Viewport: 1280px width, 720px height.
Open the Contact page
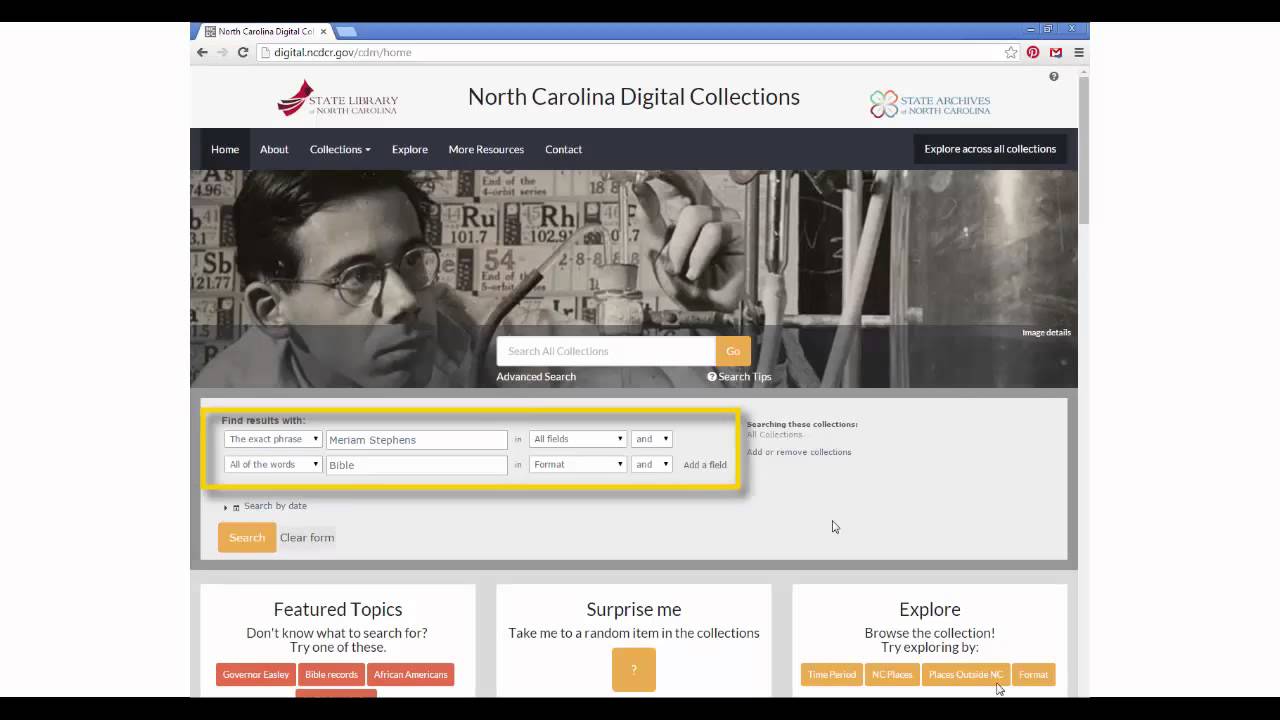563,149
